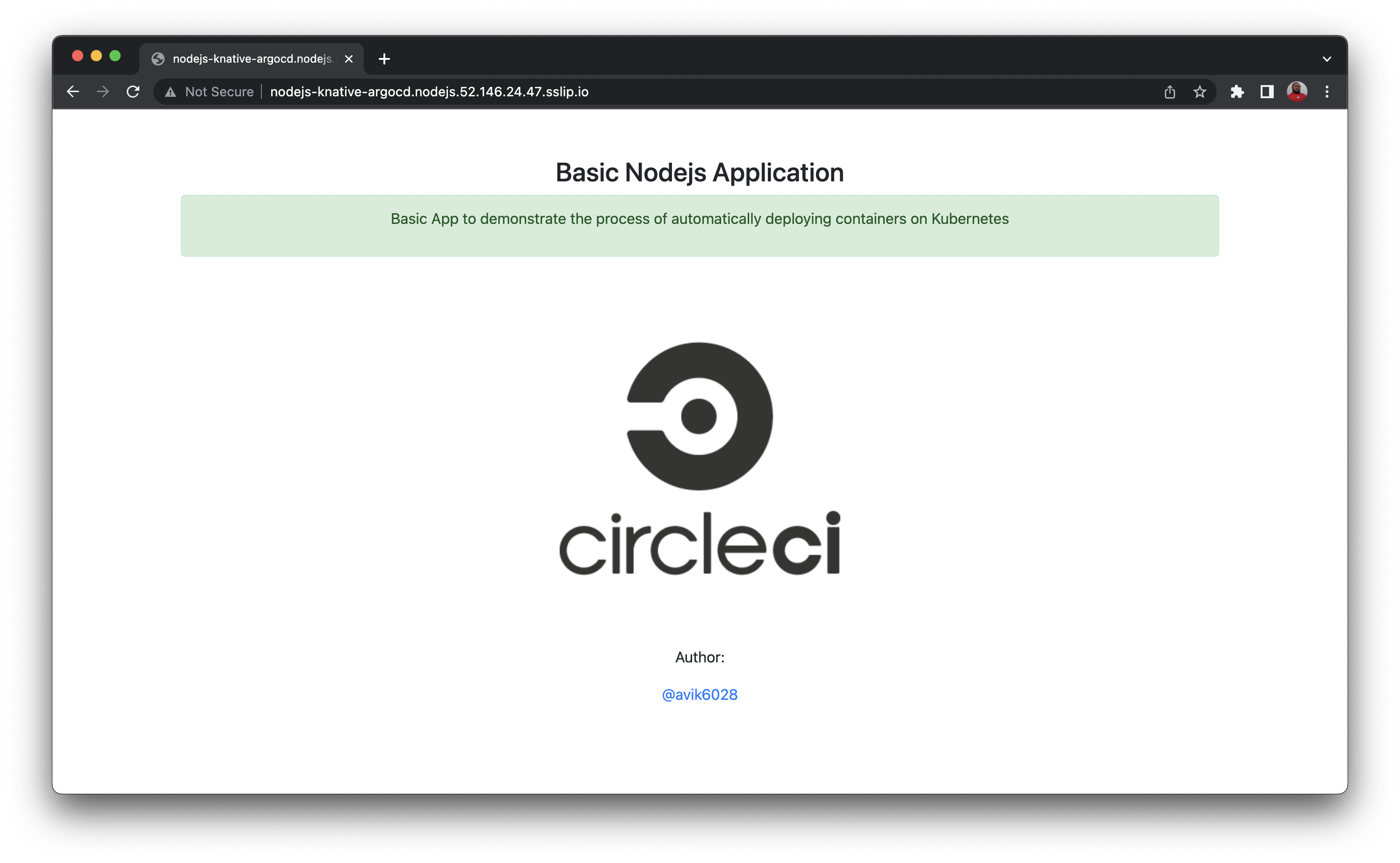Bookmark this page with the star
The width and height of the screenshot is (1400, 863).
click(1199, 92)
